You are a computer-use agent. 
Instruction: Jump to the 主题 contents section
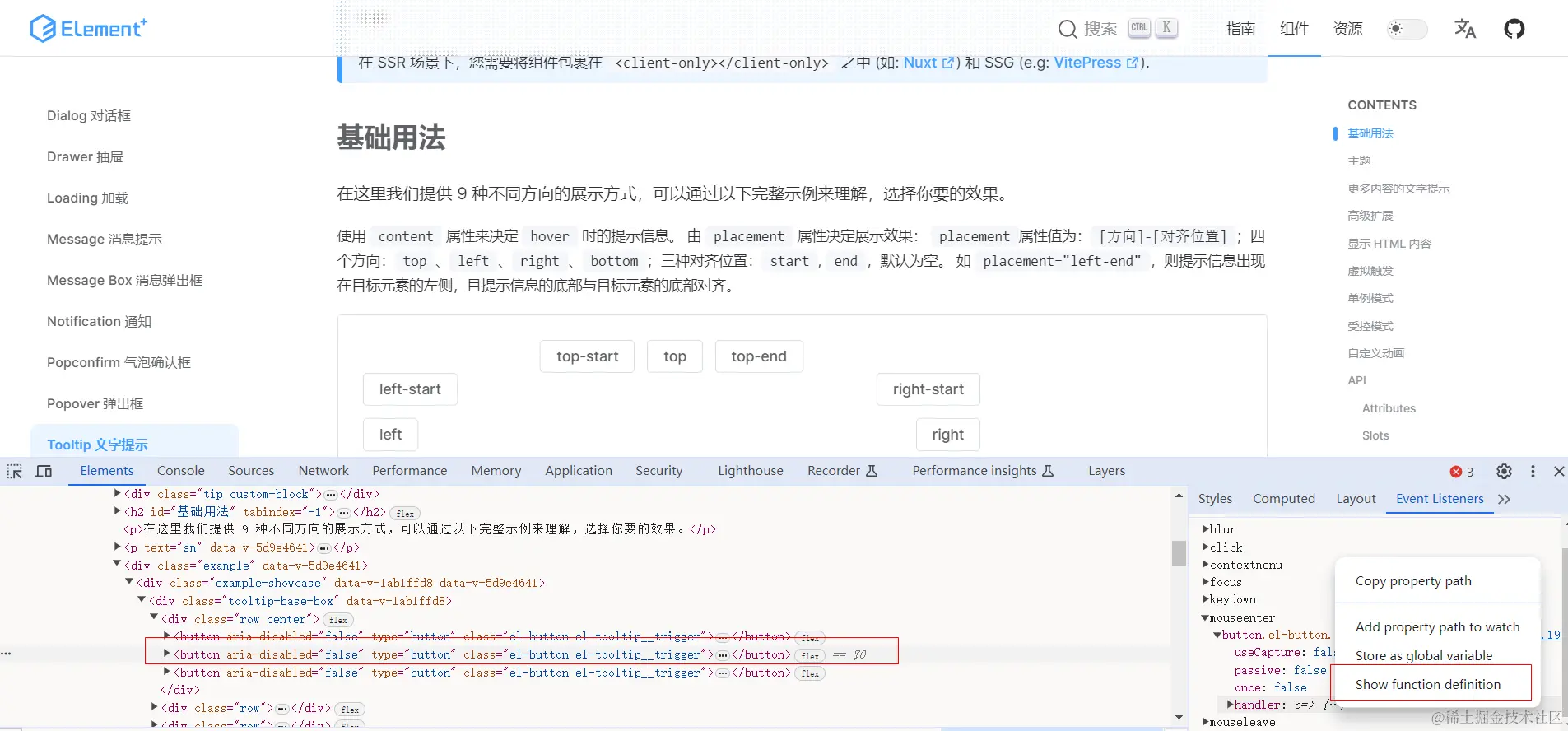[x=1360, y=161]
